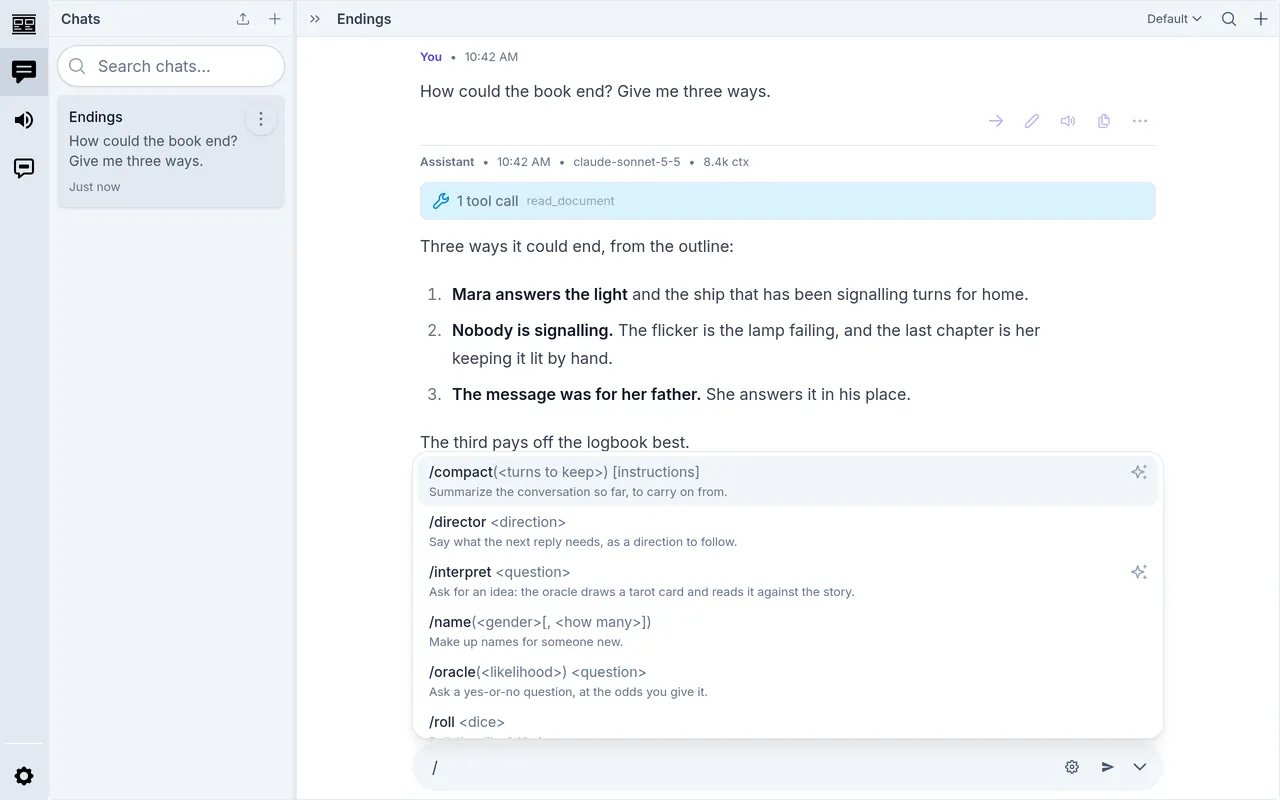This screenshot has width=1280, height=800.
Task: Pick the /roll dice command
Action: click(x=788, y=724)
